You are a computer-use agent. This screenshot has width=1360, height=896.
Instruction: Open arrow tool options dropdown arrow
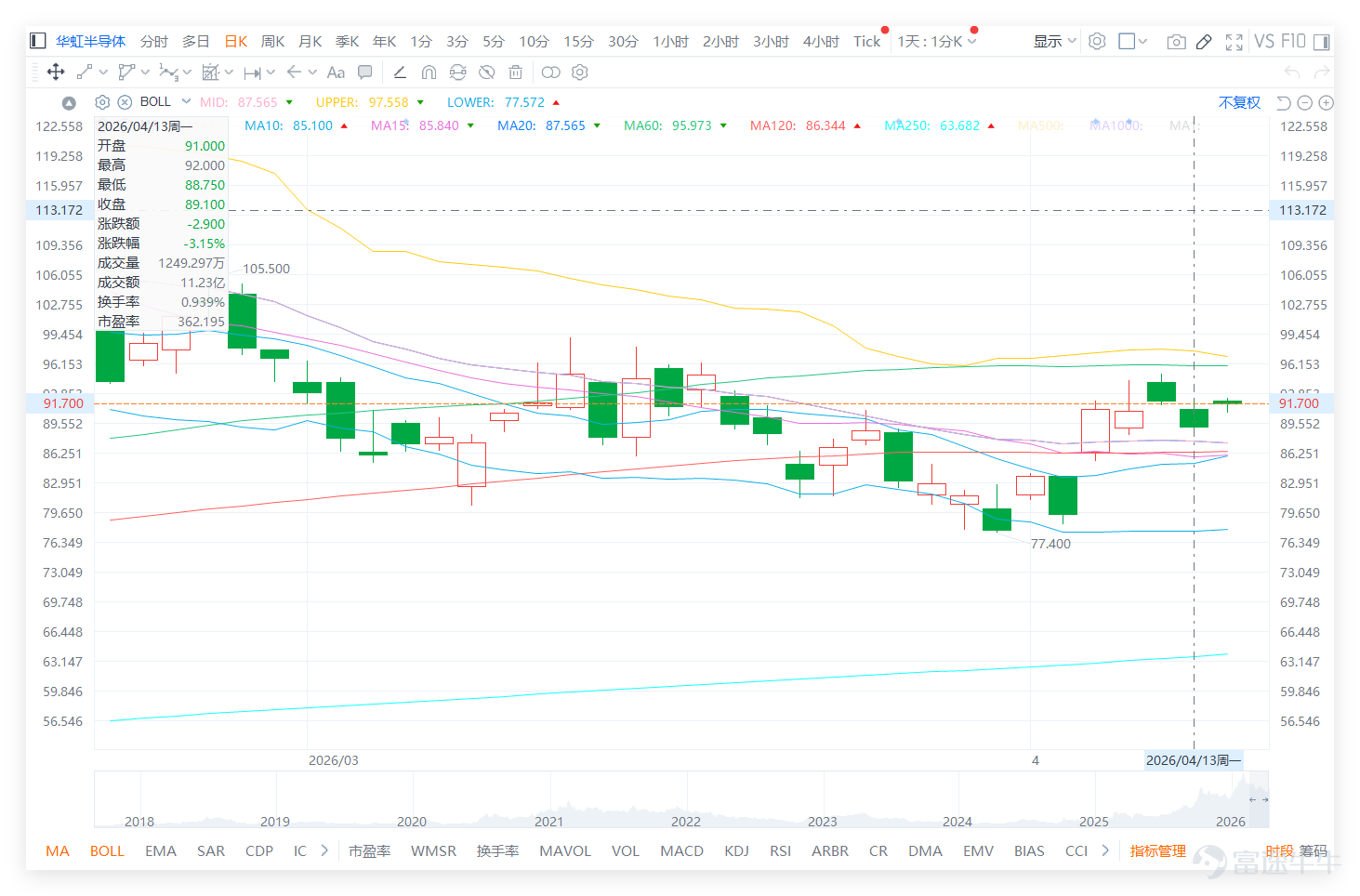312,72
